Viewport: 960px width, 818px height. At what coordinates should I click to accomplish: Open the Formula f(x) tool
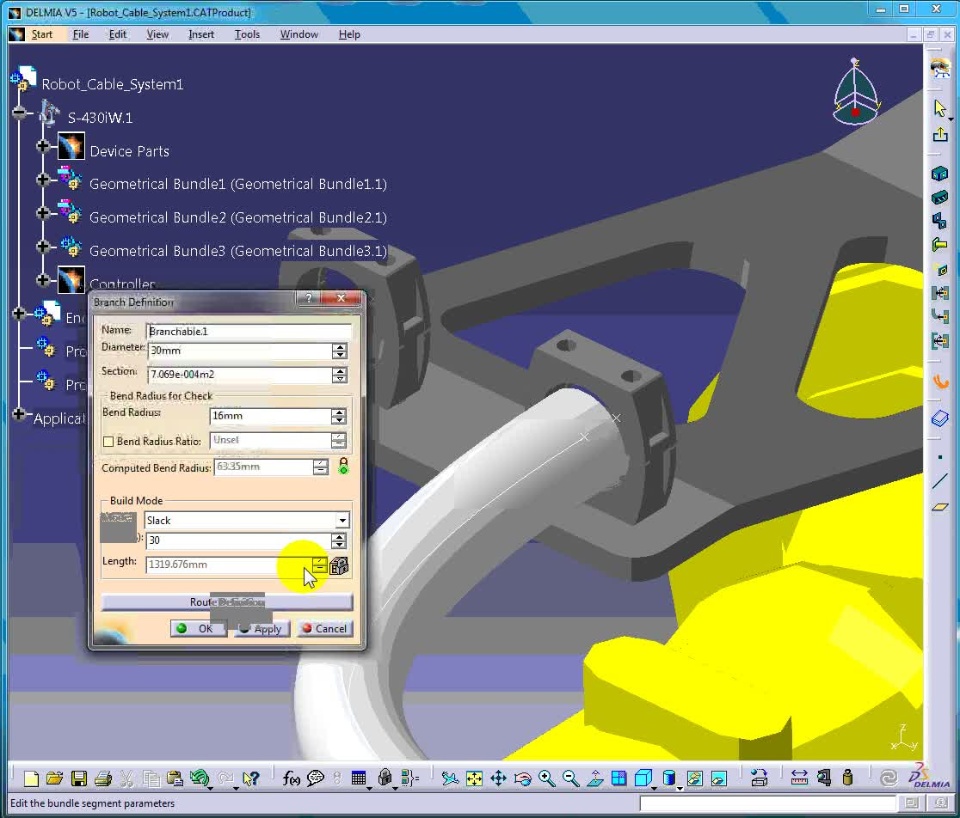click(x=291, y=778)
